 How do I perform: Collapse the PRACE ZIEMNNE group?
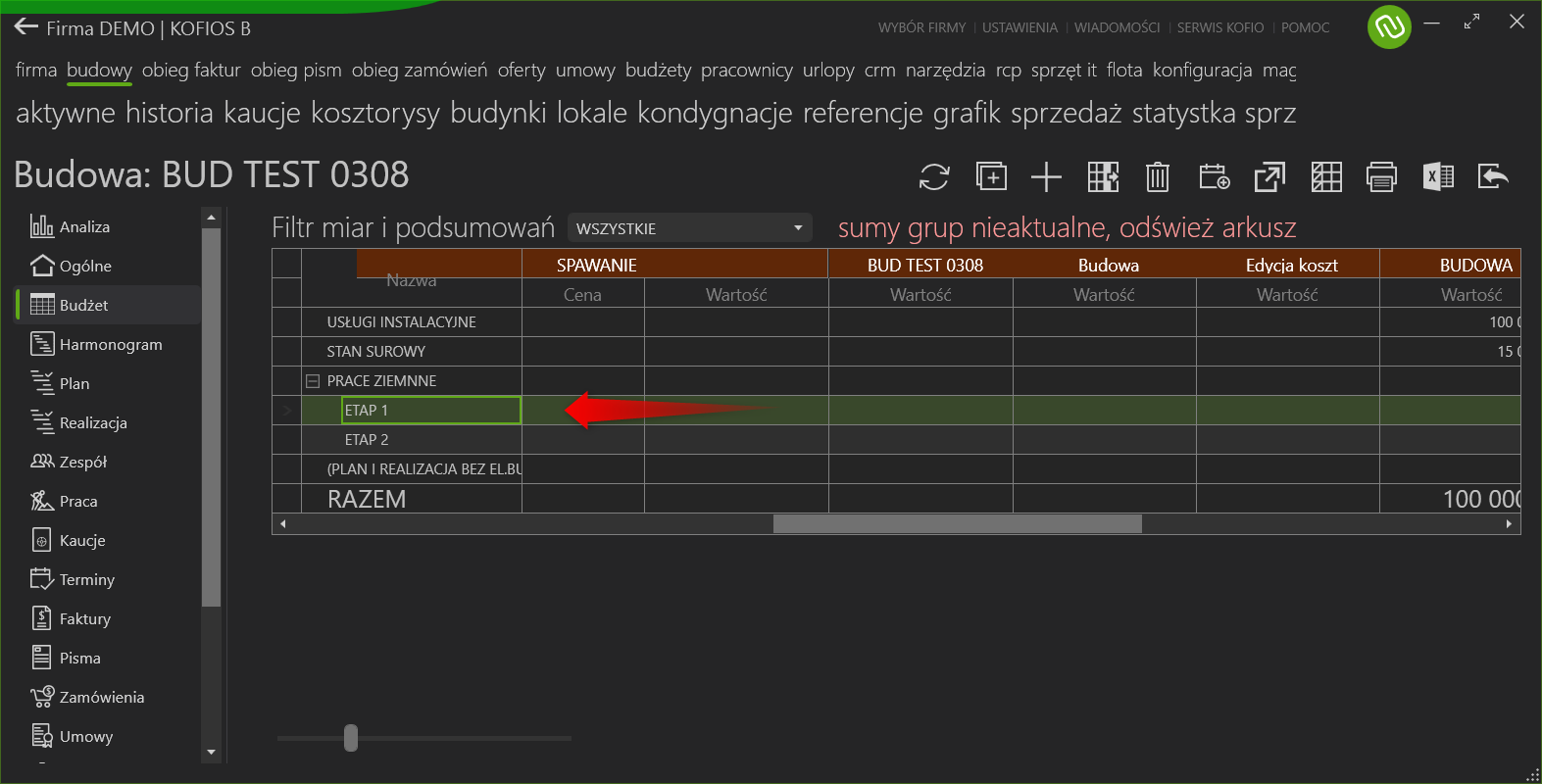click(x=313, y=381)
